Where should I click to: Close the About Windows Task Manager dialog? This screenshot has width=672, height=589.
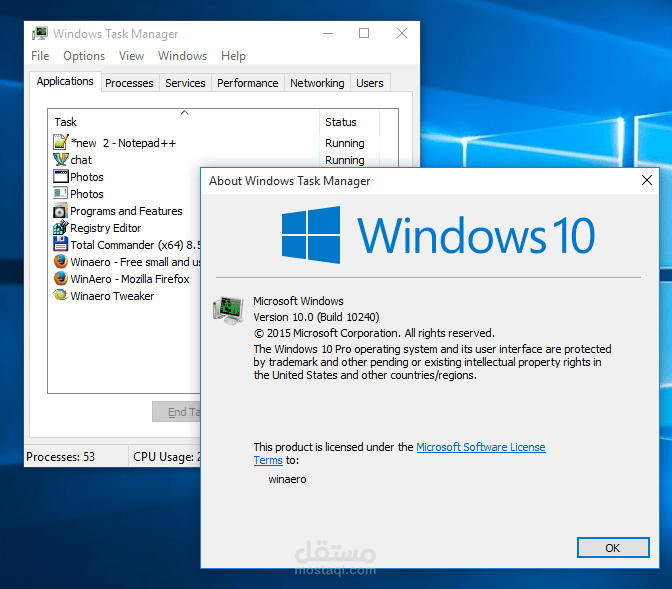[647, 180]
